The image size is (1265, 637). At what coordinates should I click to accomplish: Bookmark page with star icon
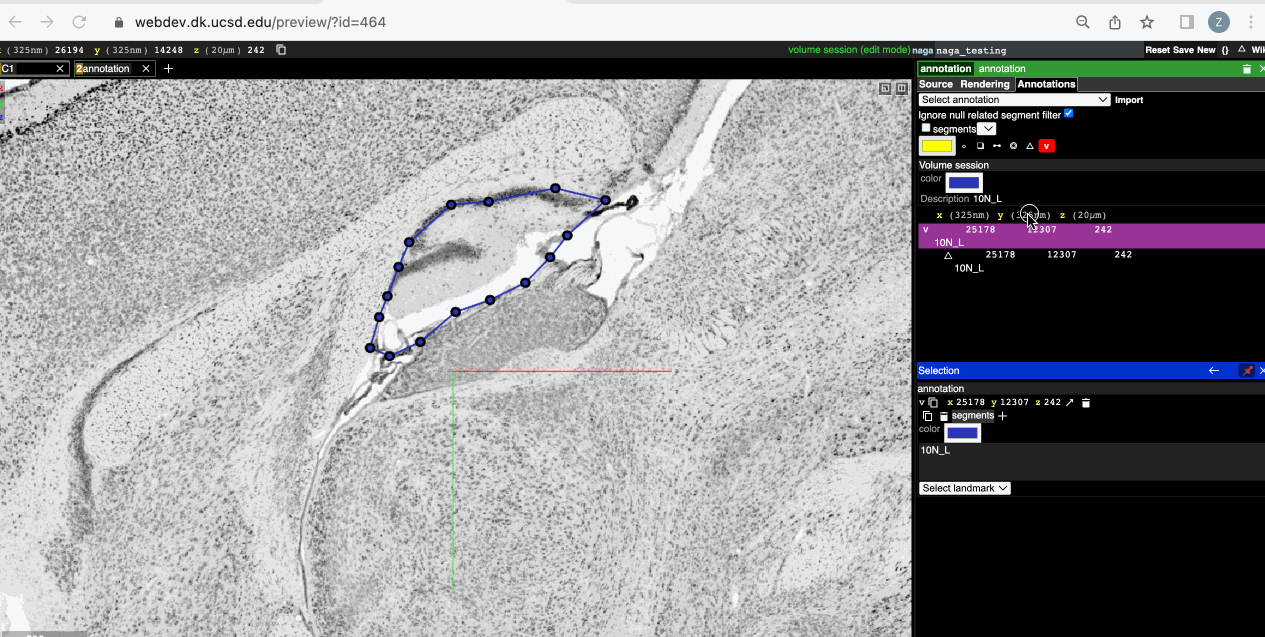[1147, 22]
